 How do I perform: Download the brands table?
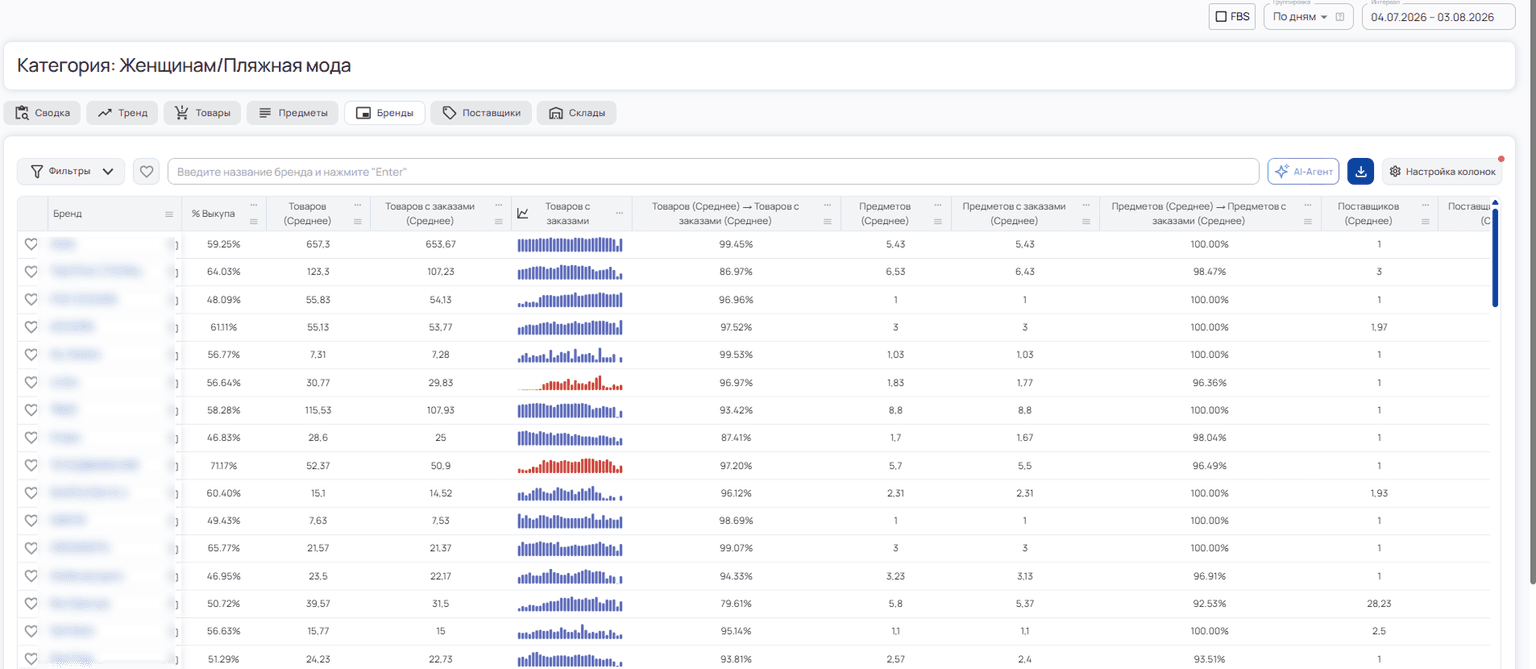pyautogui.click(x=1360, y=171)
